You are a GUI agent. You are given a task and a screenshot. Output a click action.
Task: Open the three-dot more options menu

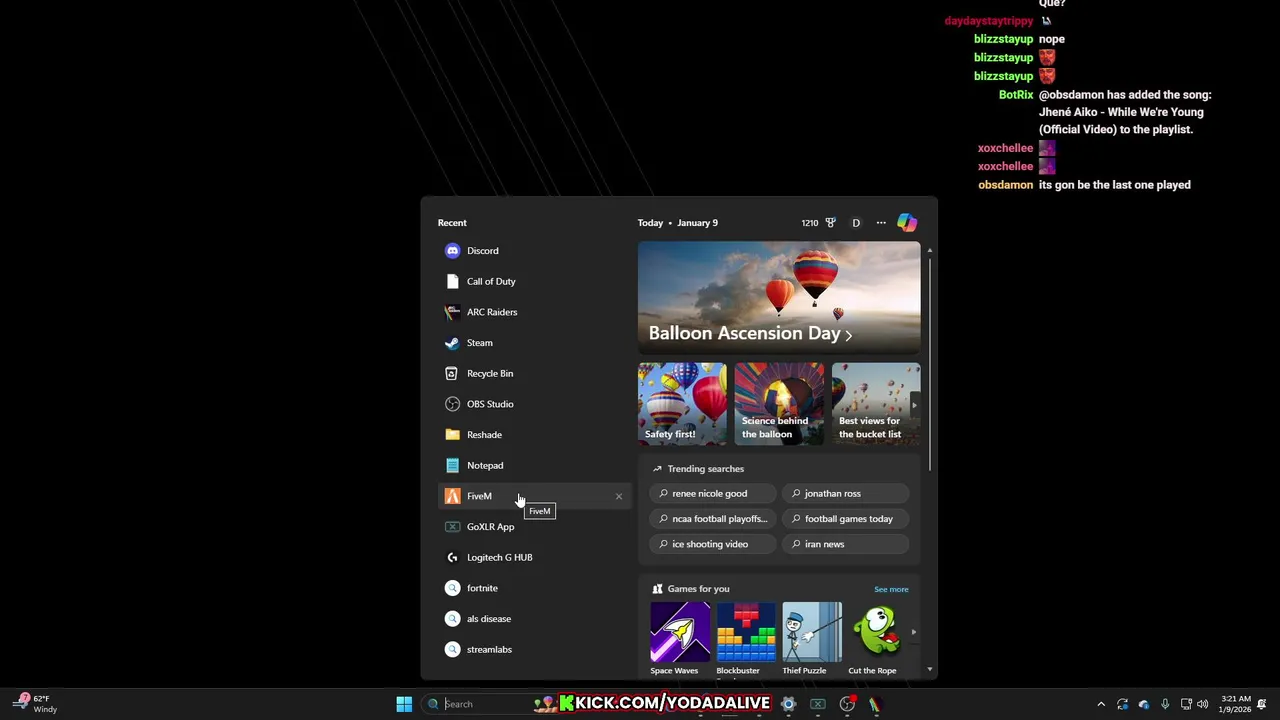(x=881, y=223)
